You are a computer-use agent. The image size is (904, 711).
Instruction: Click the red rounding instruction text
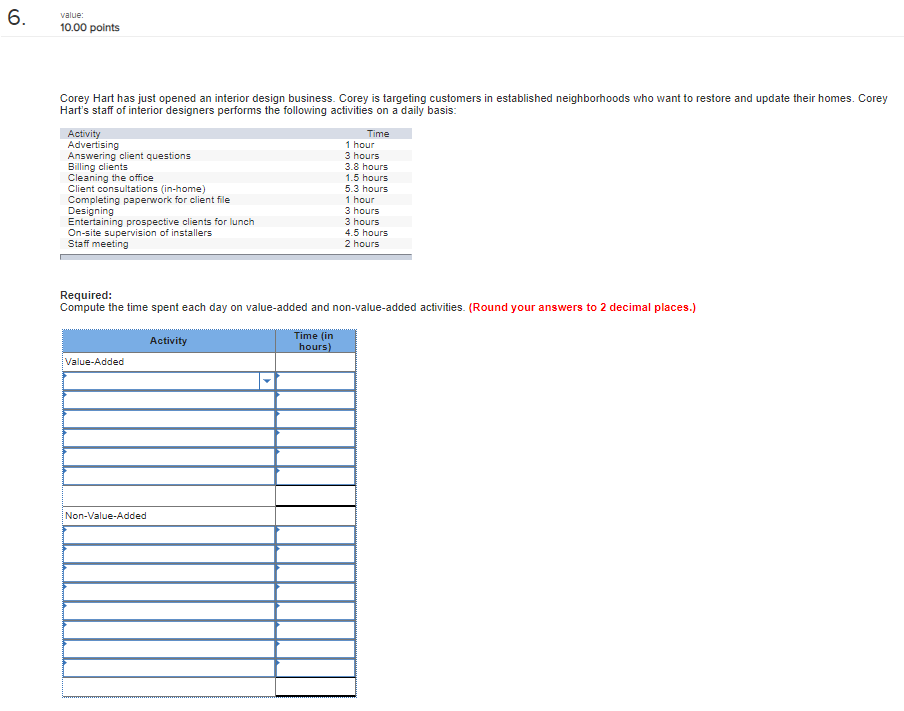[x=582, y=307]
